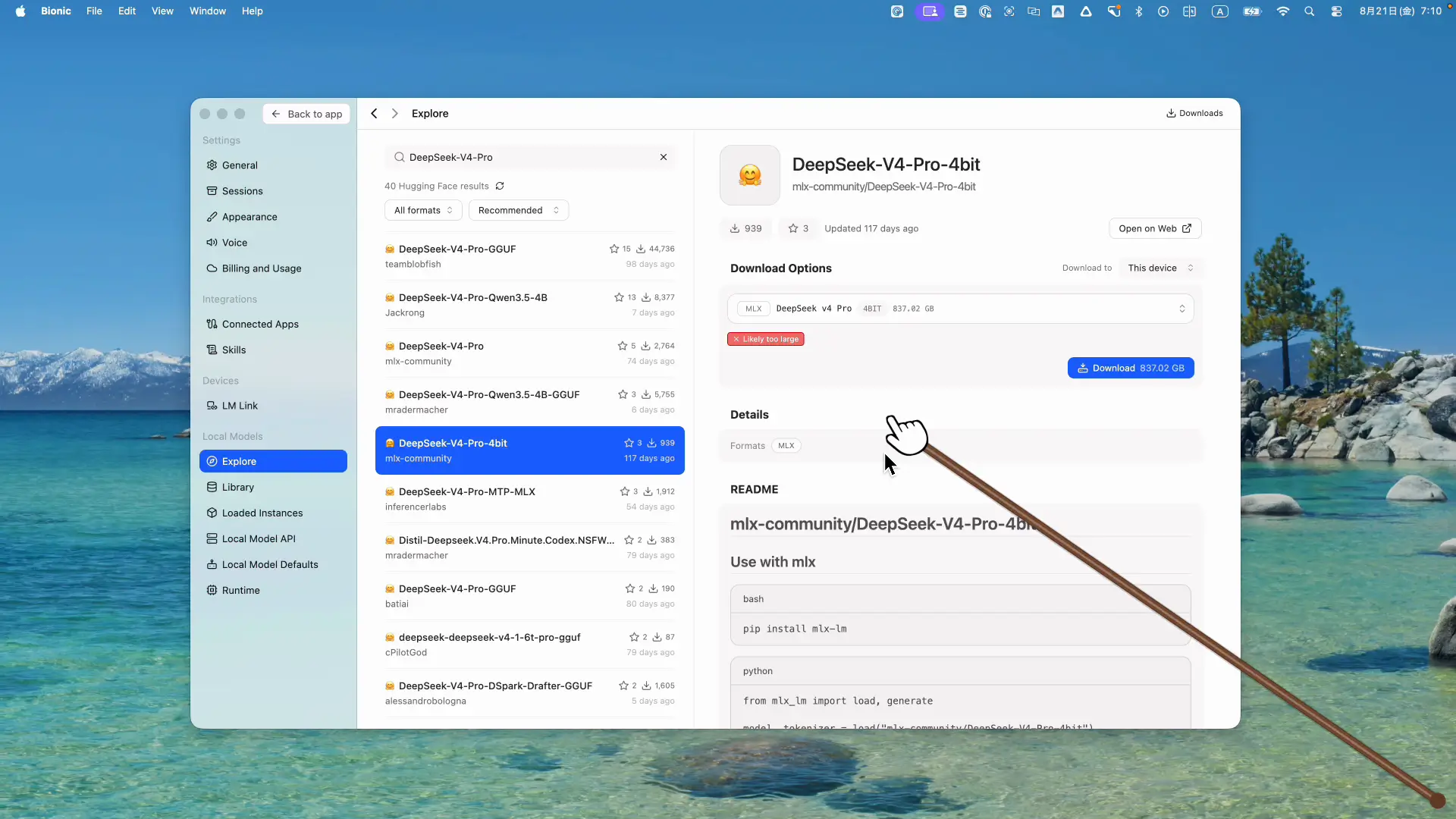
Task: Click the 939 downloads badge
Action: coord(745,228)
